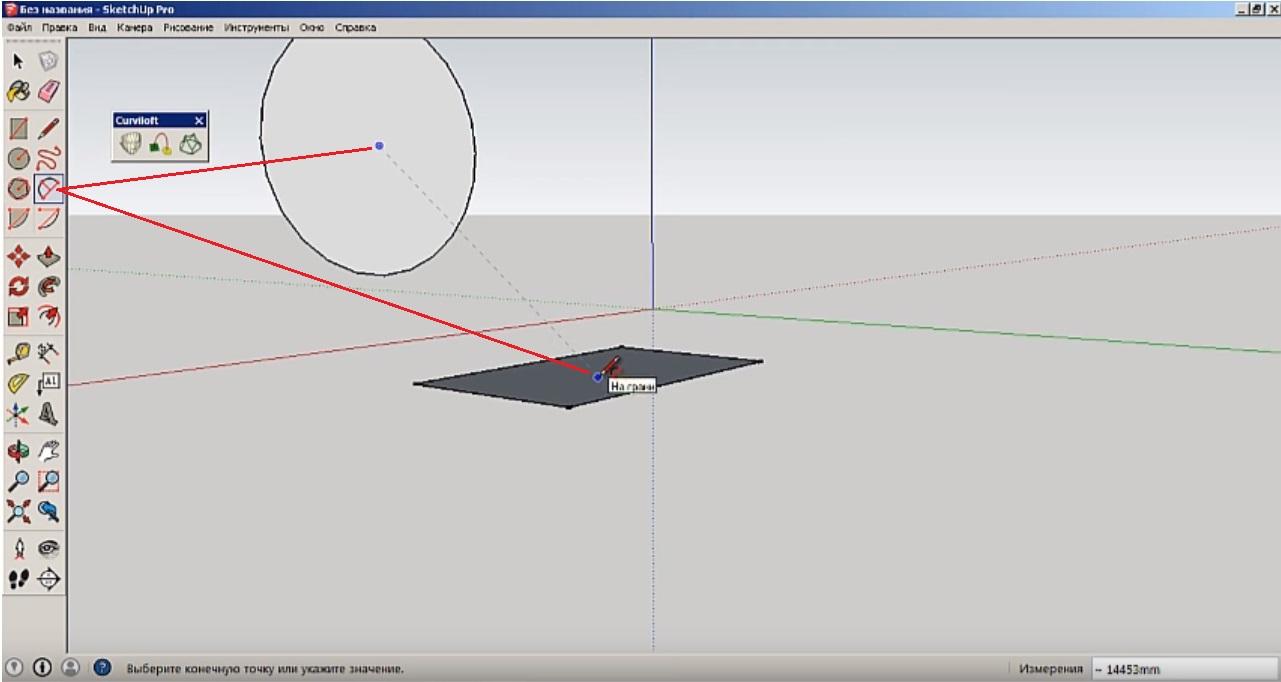Click the Измерения value input box

(x=1180, y=669)
